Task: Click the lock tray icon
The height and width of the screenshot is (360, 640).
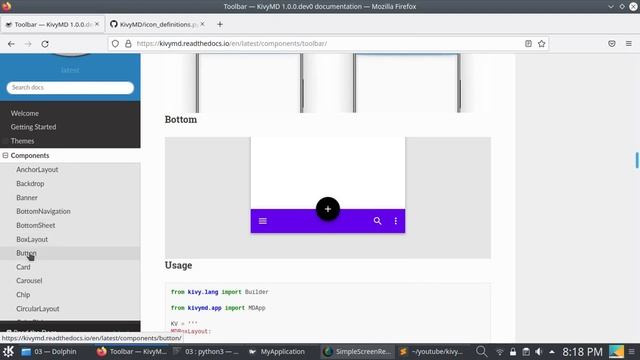Action: [513, 352]
